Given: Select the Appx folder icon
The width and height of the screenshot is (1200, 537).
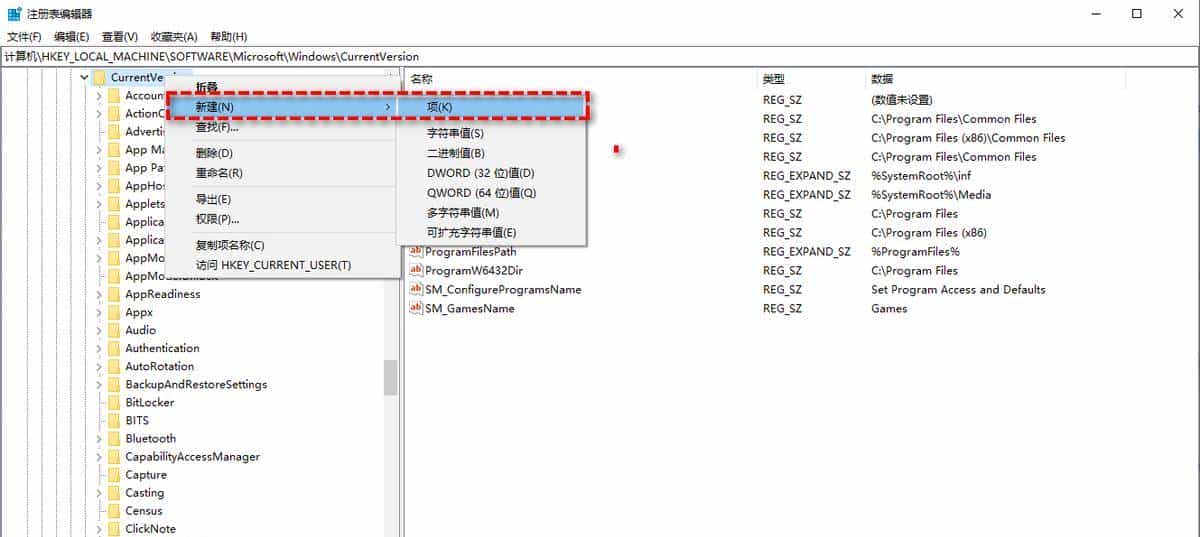Looking at the screenshot, I should click(114, 312).
